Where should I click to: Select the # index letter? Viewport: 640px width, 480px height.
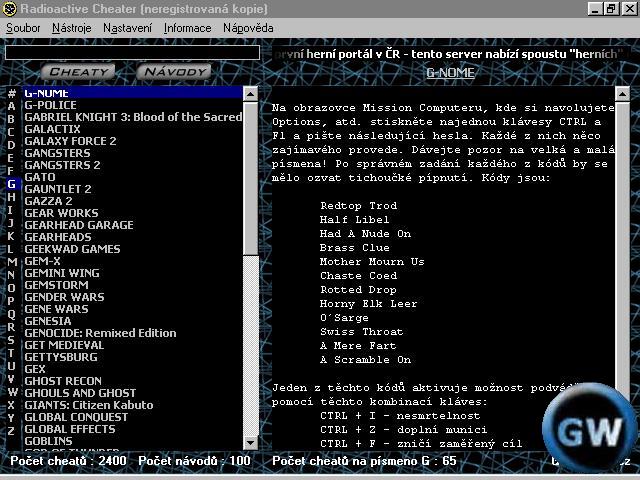(11, 93)
